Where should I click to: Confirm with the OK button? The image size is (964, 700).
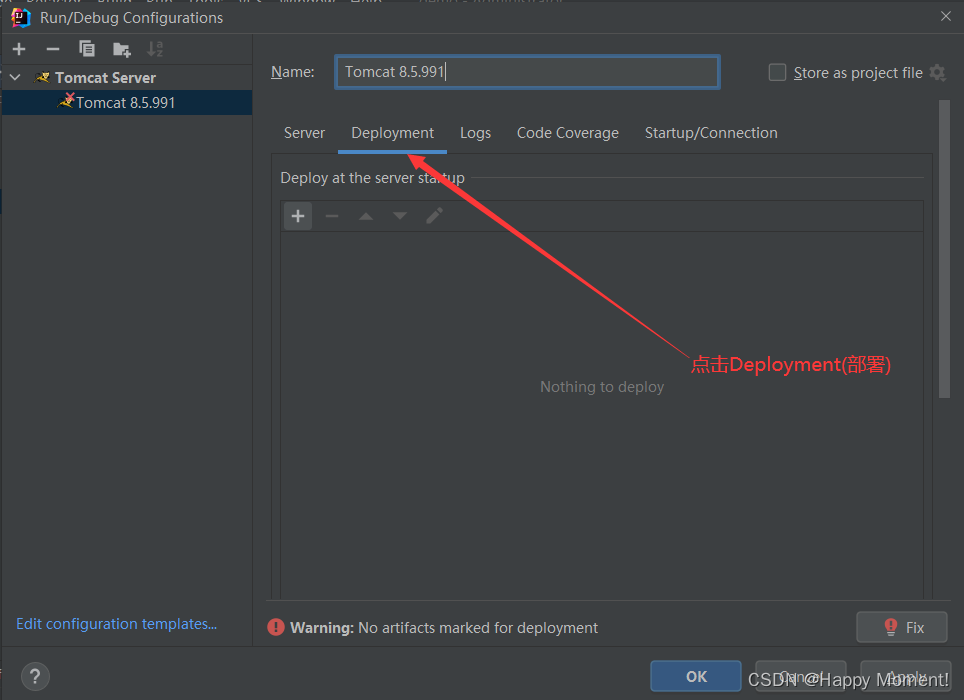(696, 676)
